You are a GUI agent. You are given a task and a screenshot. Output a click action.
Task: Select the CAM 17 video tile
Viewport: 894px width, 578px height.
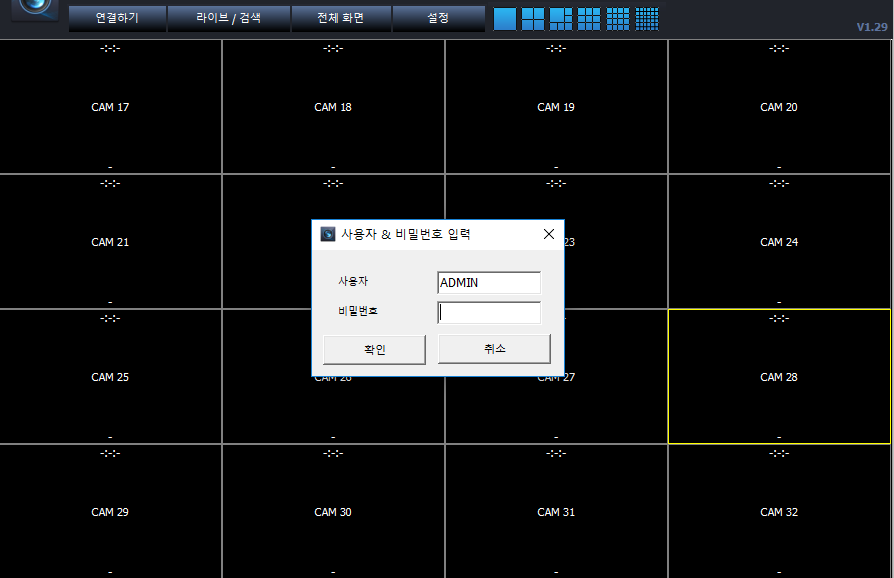pos(110,107)
